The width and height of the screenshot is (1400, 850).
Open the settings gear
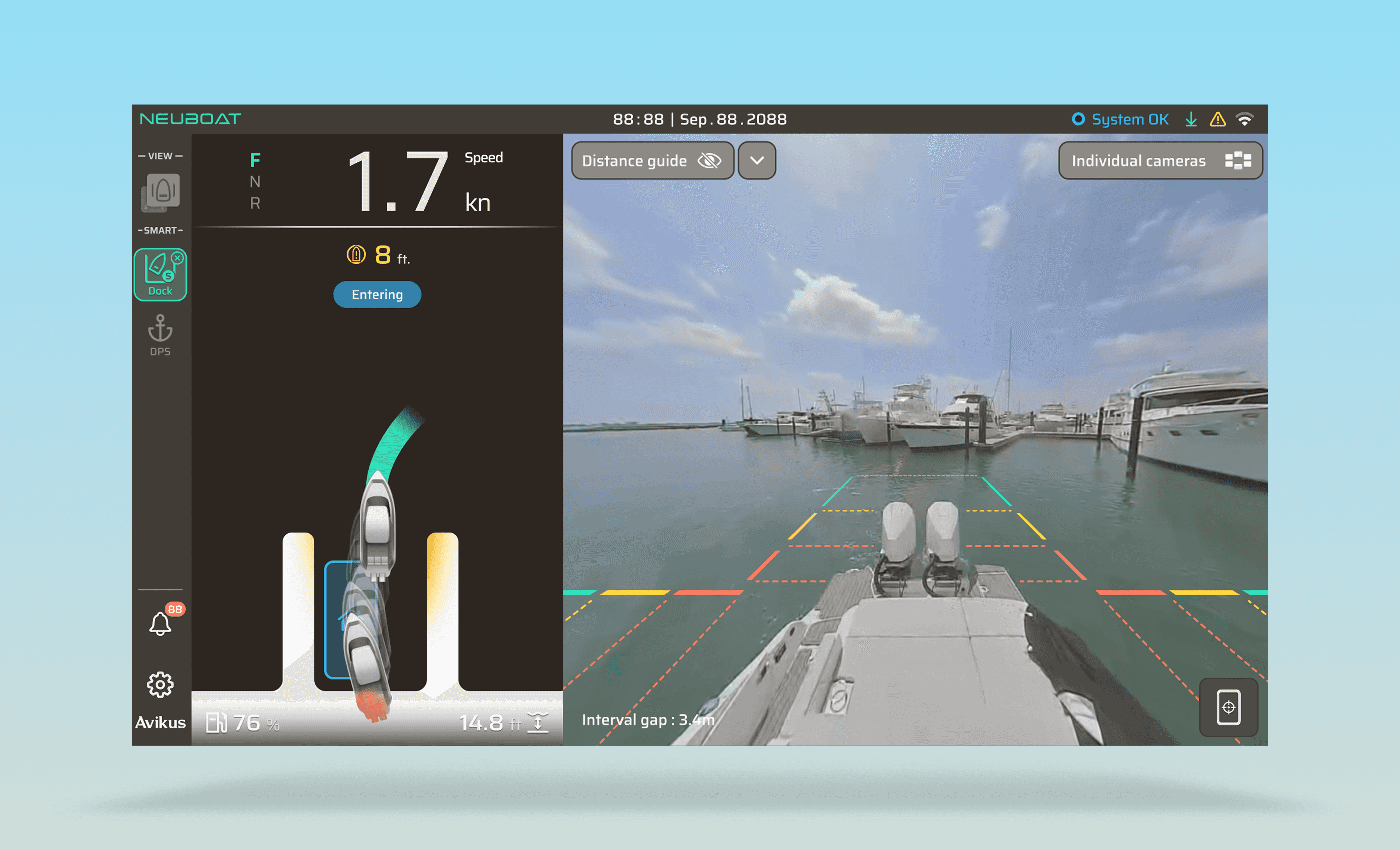160,685
